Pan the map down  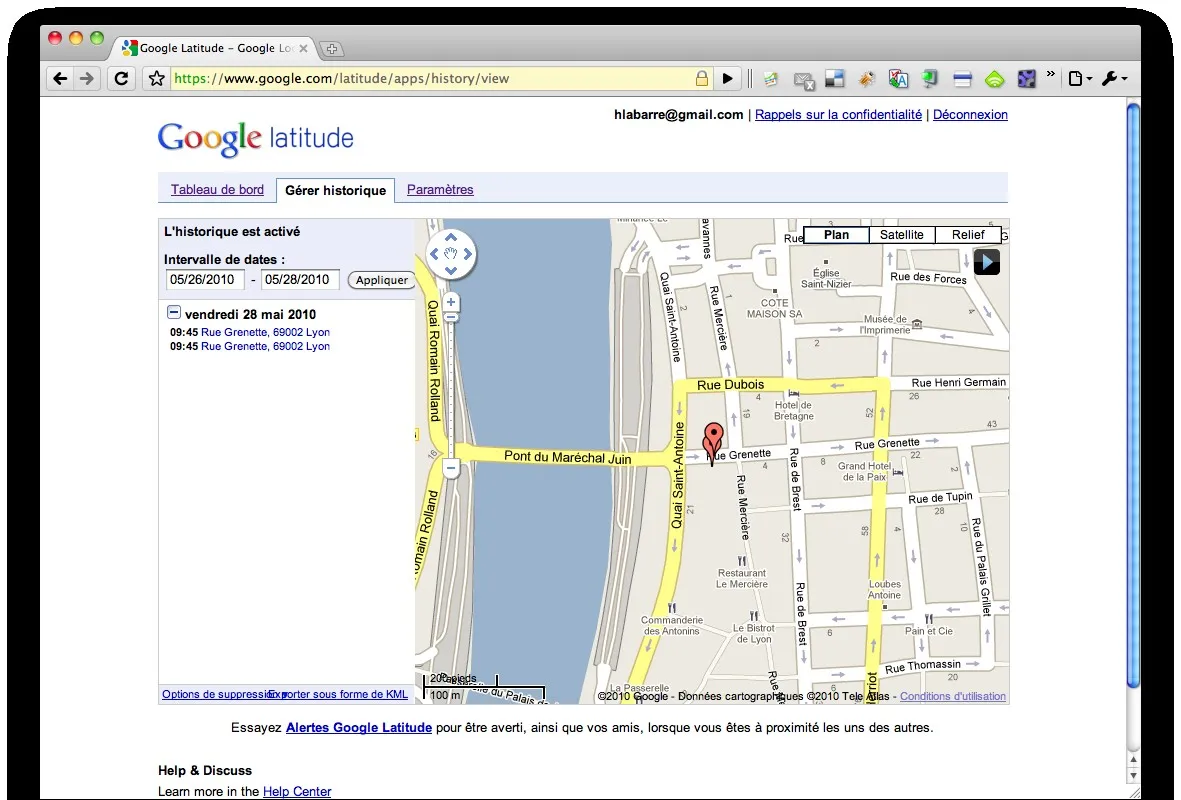(450, 270)
